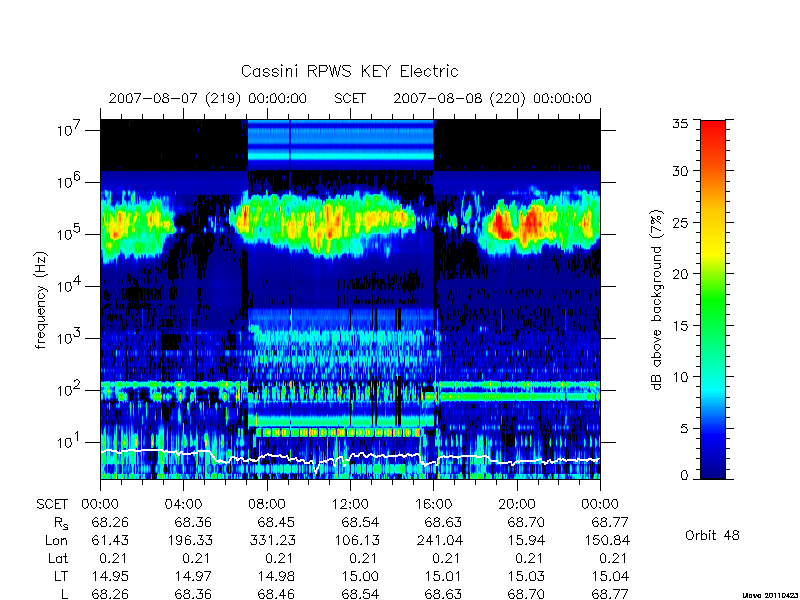Click the L value "68.46"
800x600 pixels.
point(276,594)
